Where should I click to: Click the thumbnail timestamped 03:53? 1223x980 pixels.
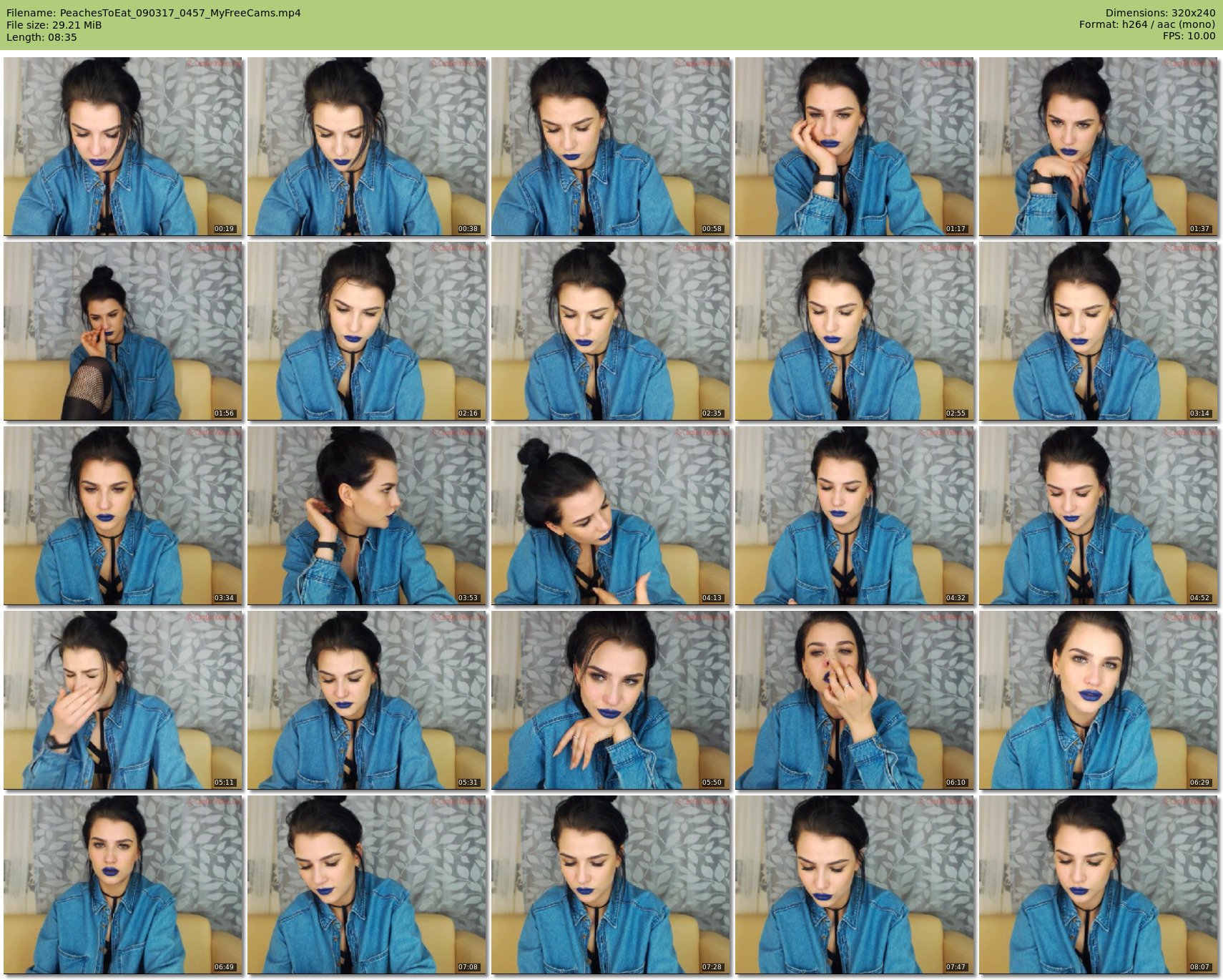click(367, 516)
